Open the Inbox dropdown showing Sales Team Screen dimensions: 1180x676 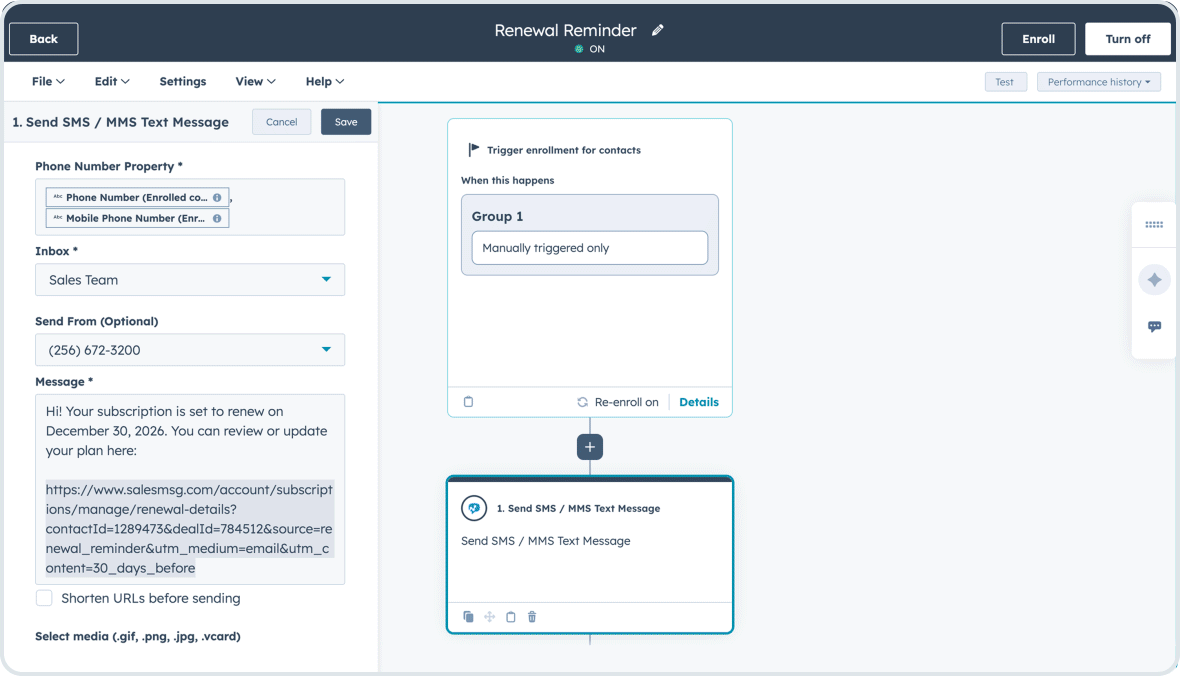coord(190,280)
